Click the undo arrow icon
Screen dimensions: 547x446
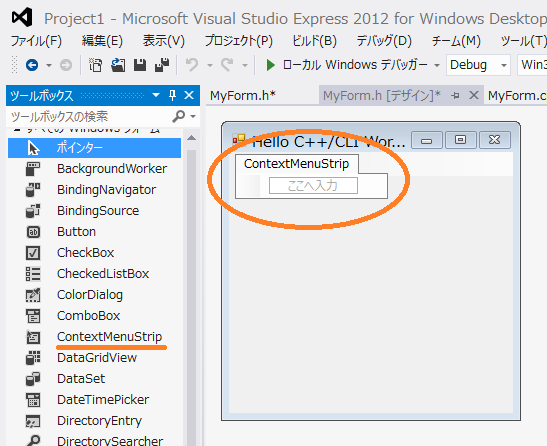[192, 65]
